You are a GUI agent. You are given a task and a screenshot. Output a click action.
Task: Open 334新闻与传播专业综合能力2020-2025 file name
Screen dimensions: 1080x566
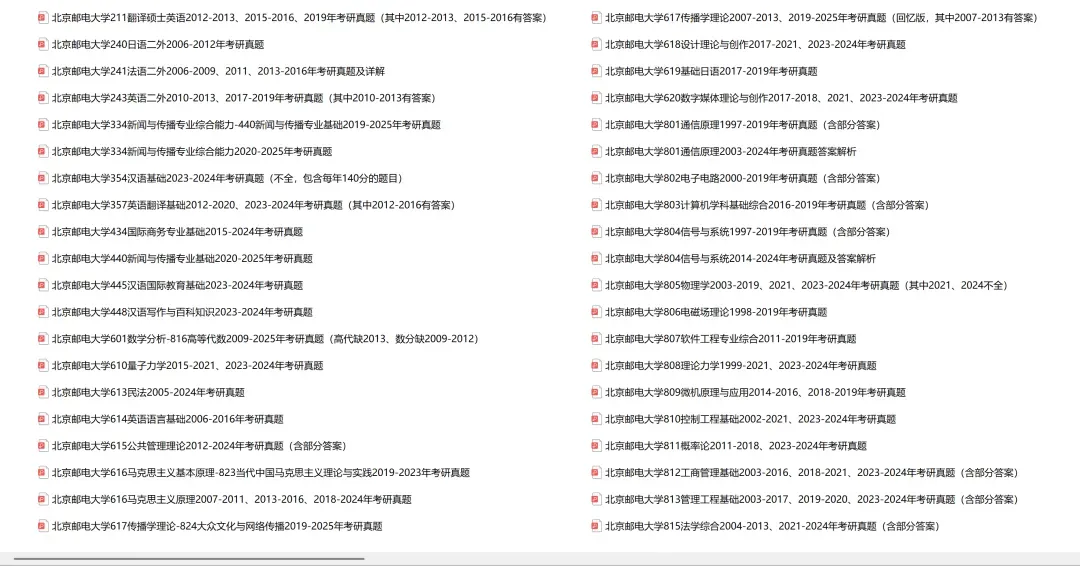(192, 152)
